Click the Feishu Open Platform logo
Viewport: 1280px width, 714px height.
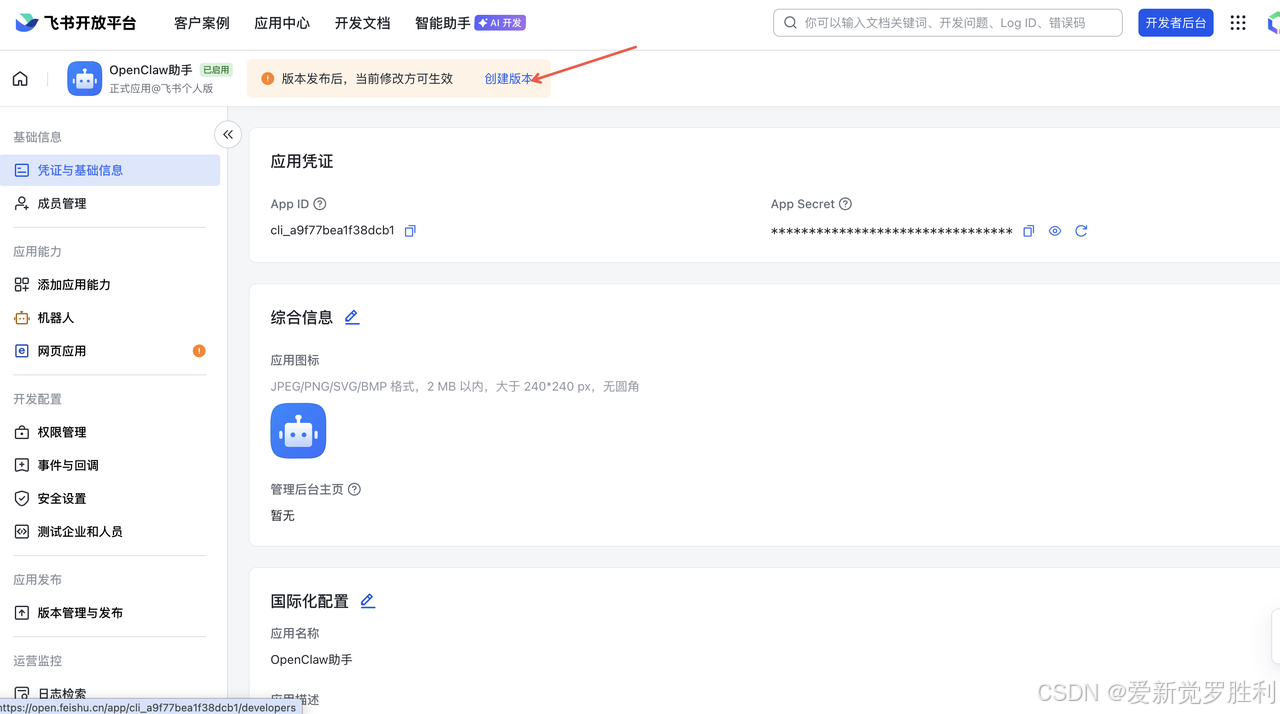point(76,23)
